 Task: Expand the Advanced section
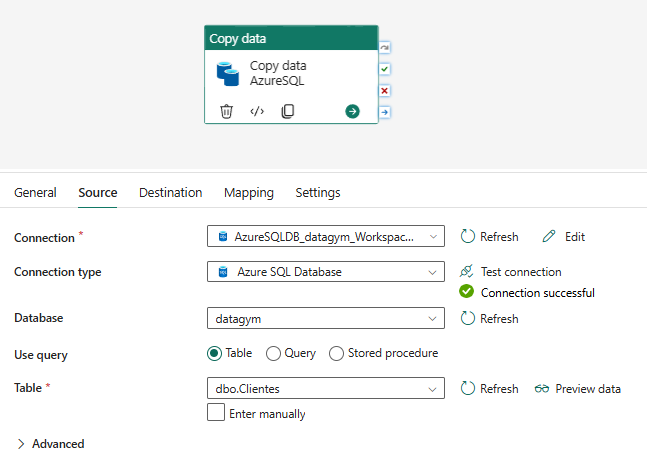[50, 444]
